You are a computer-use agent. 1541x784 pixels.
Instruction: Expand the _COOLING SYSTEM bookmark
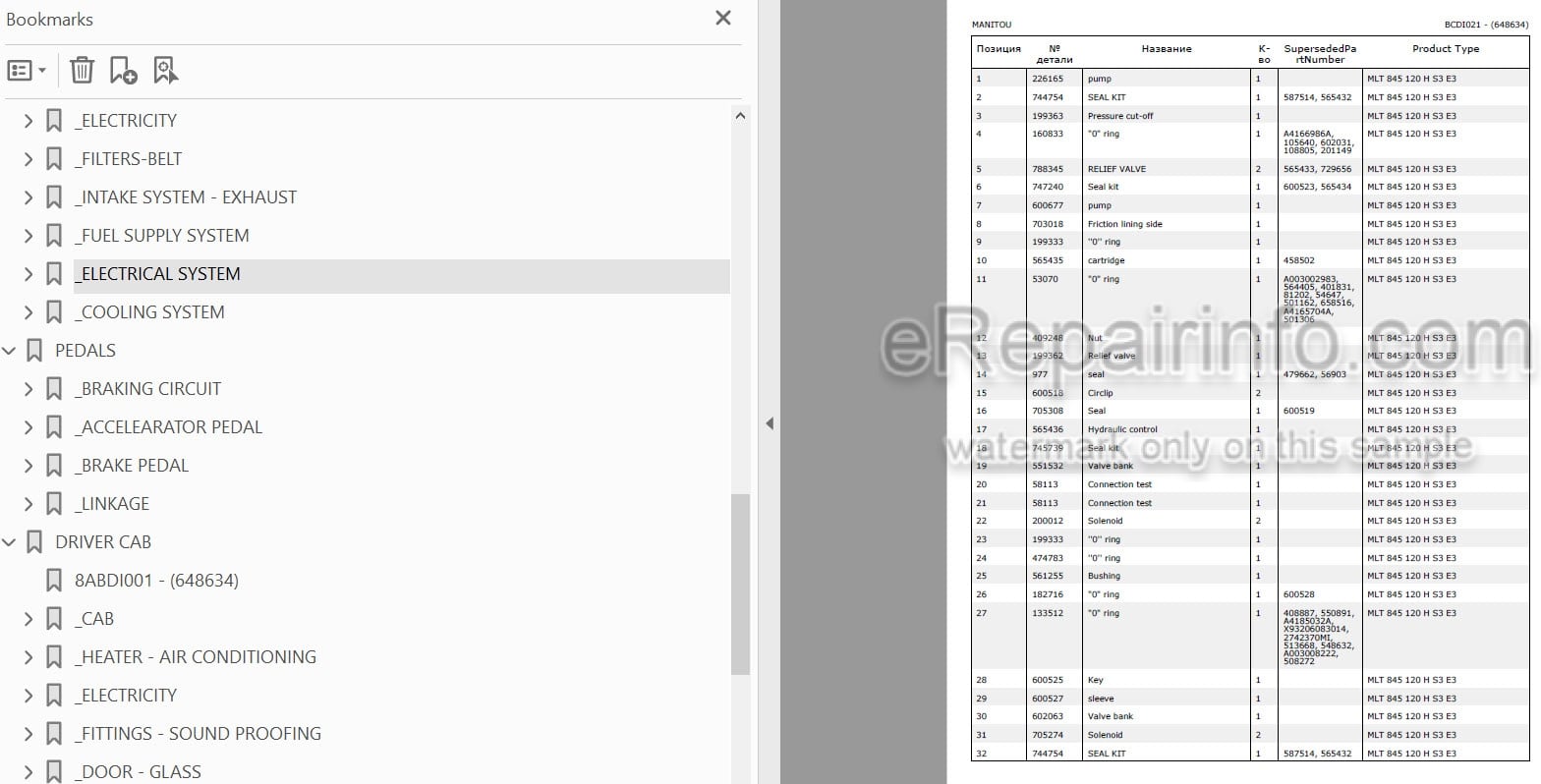tap(29, 312)
